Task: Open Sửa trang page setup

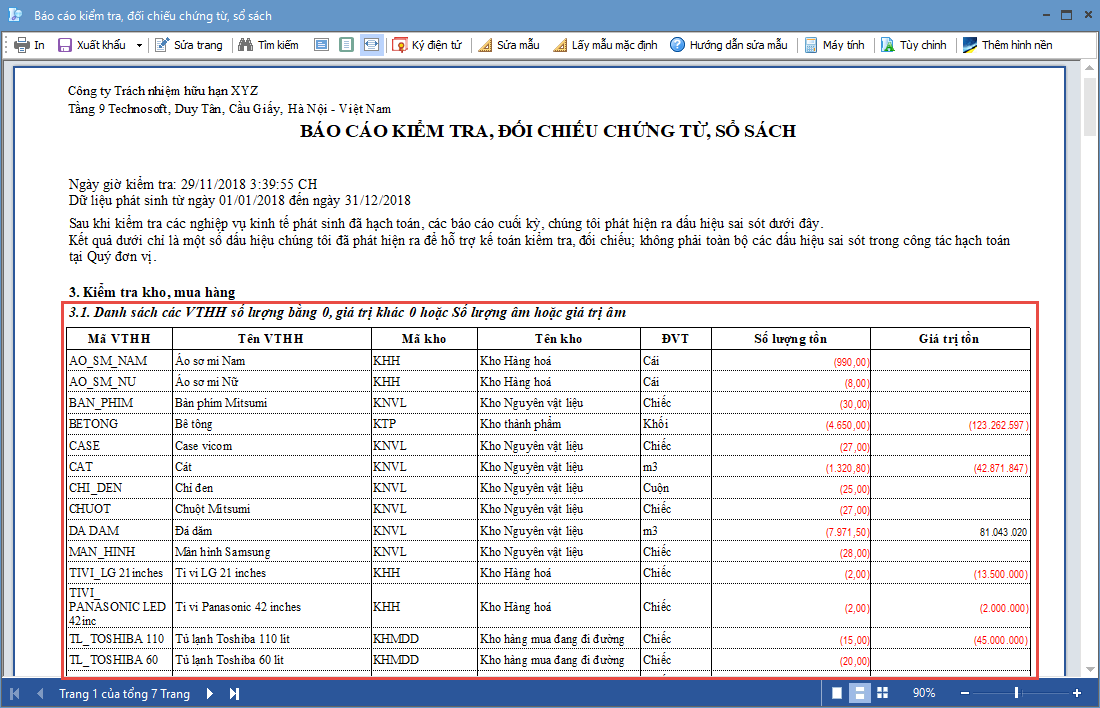Action: [189, 45]
